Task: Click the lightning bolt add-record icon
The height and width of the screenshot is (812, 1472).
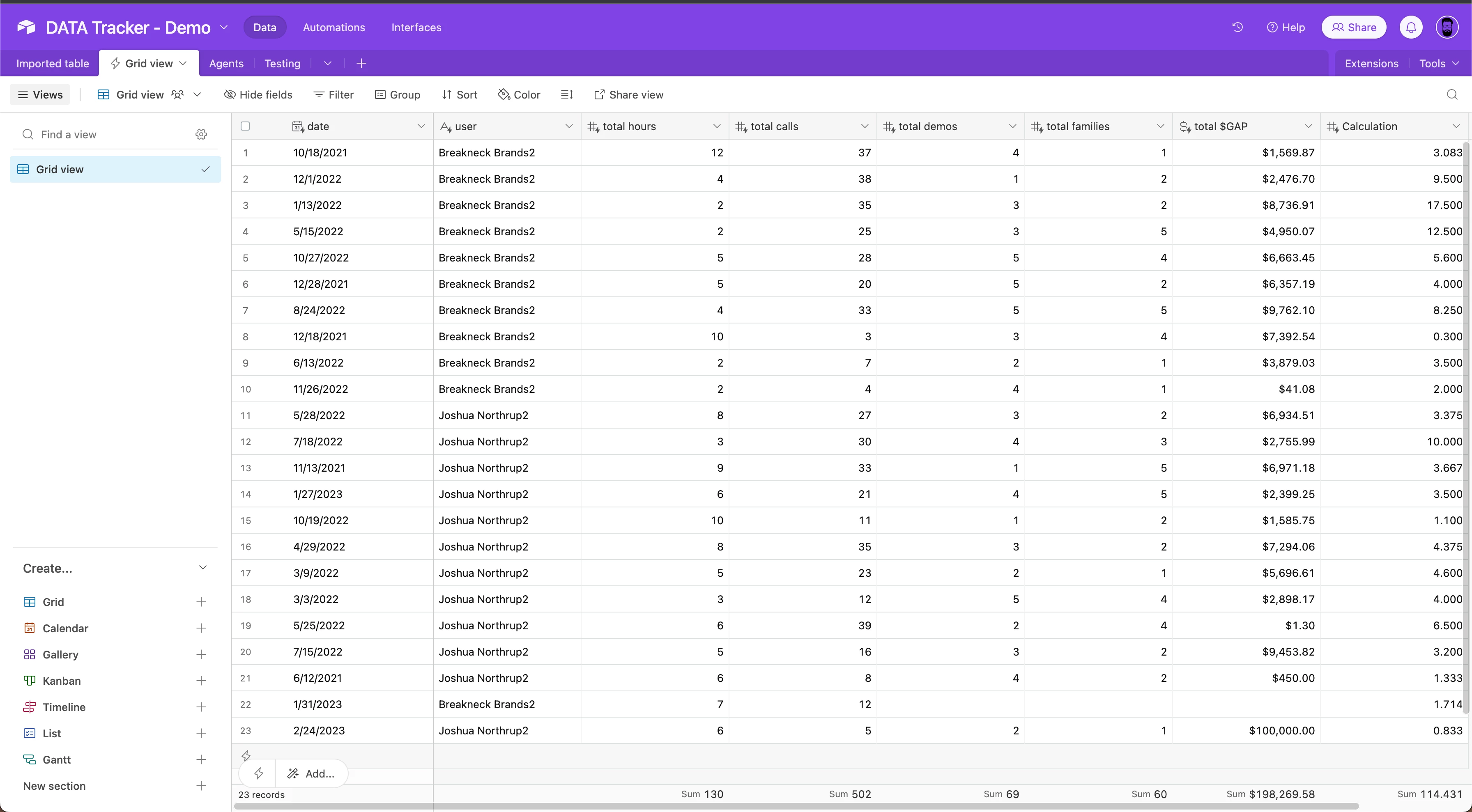Action: 258,773
